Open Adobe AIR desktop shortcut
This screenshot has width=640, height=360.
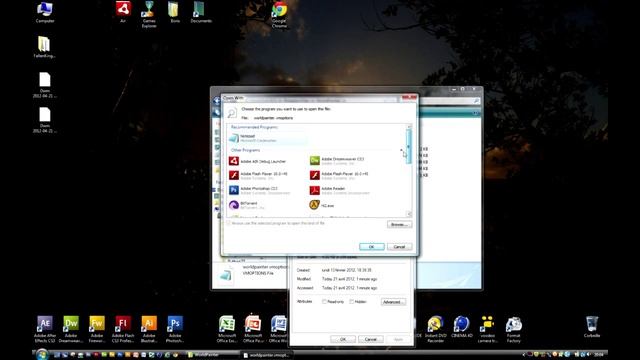[x=123, y=12]
